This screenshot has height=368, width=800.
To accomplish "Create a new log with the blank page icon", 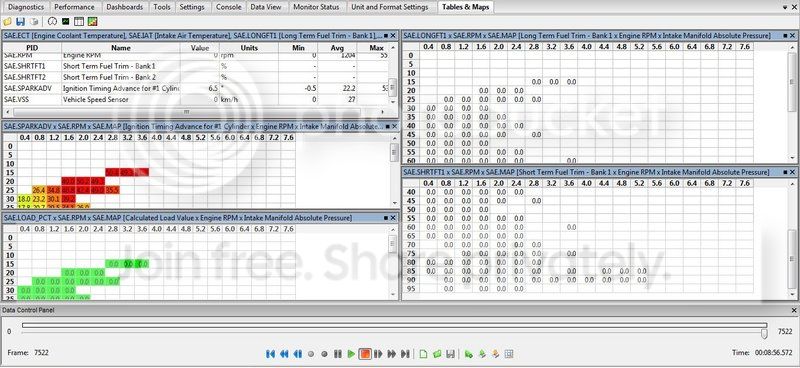I will tap(423, 354).
